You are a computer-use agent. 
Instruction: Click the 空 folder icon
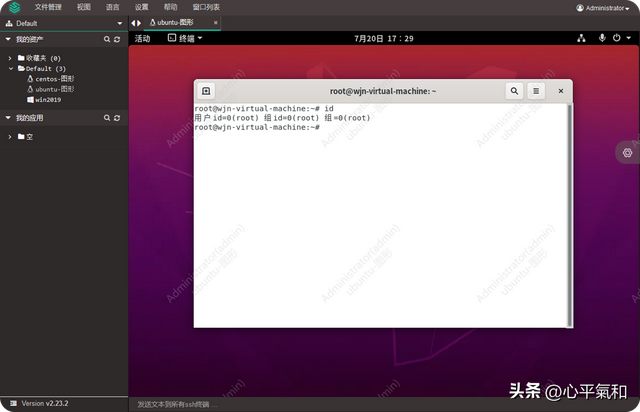pos(21,136)
